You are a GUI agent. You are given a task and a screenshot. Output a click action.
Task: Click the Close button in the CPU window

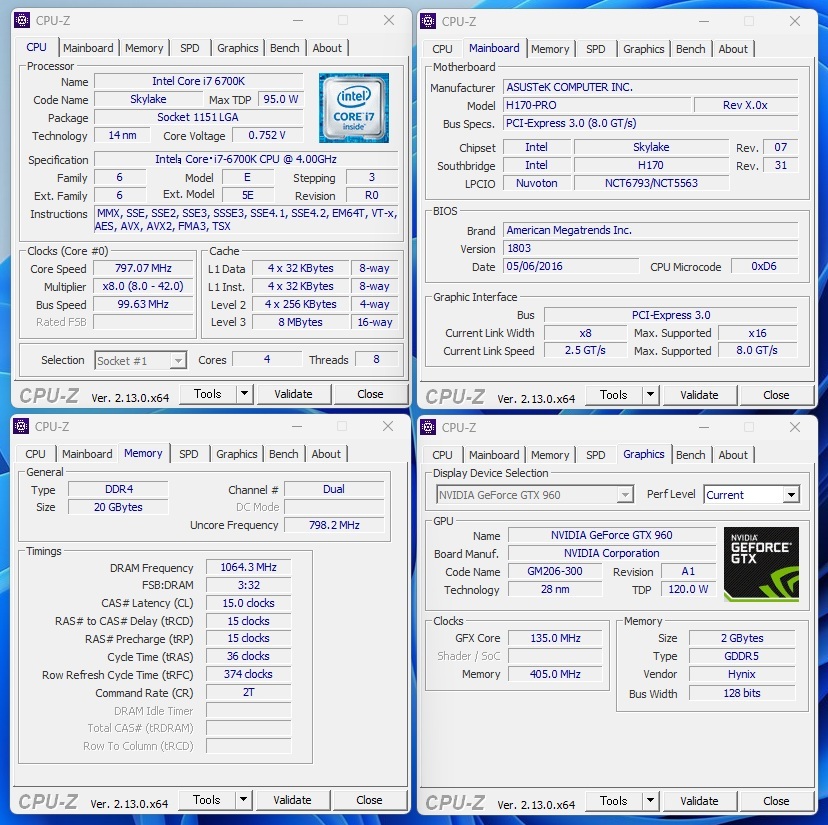pyautogui.click(x=370, y=393)
